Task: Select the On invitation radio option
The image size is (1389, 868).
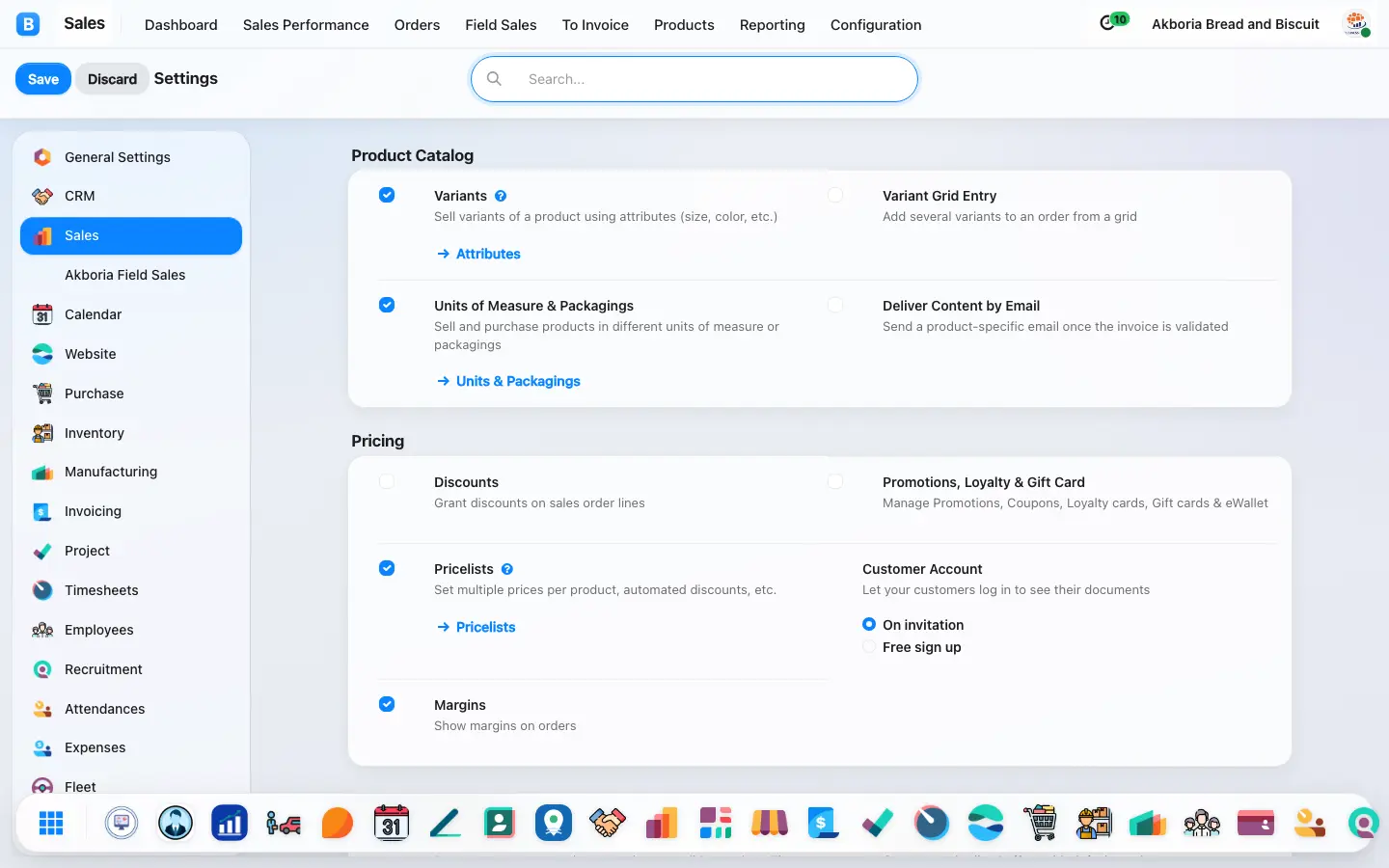Action: point(869,624)
